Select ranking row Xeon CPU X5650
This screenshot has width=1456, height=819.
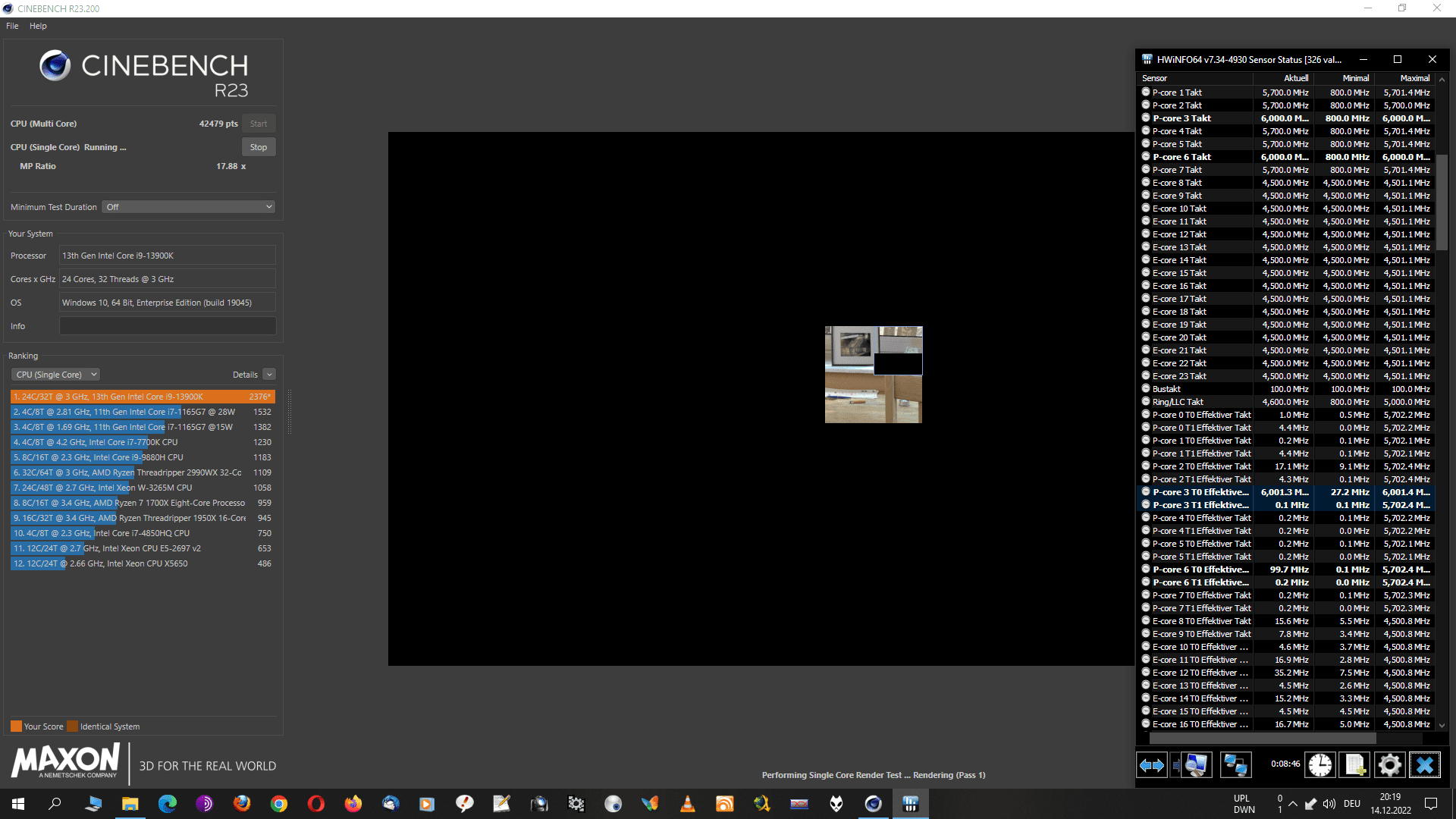coord(143,563)
